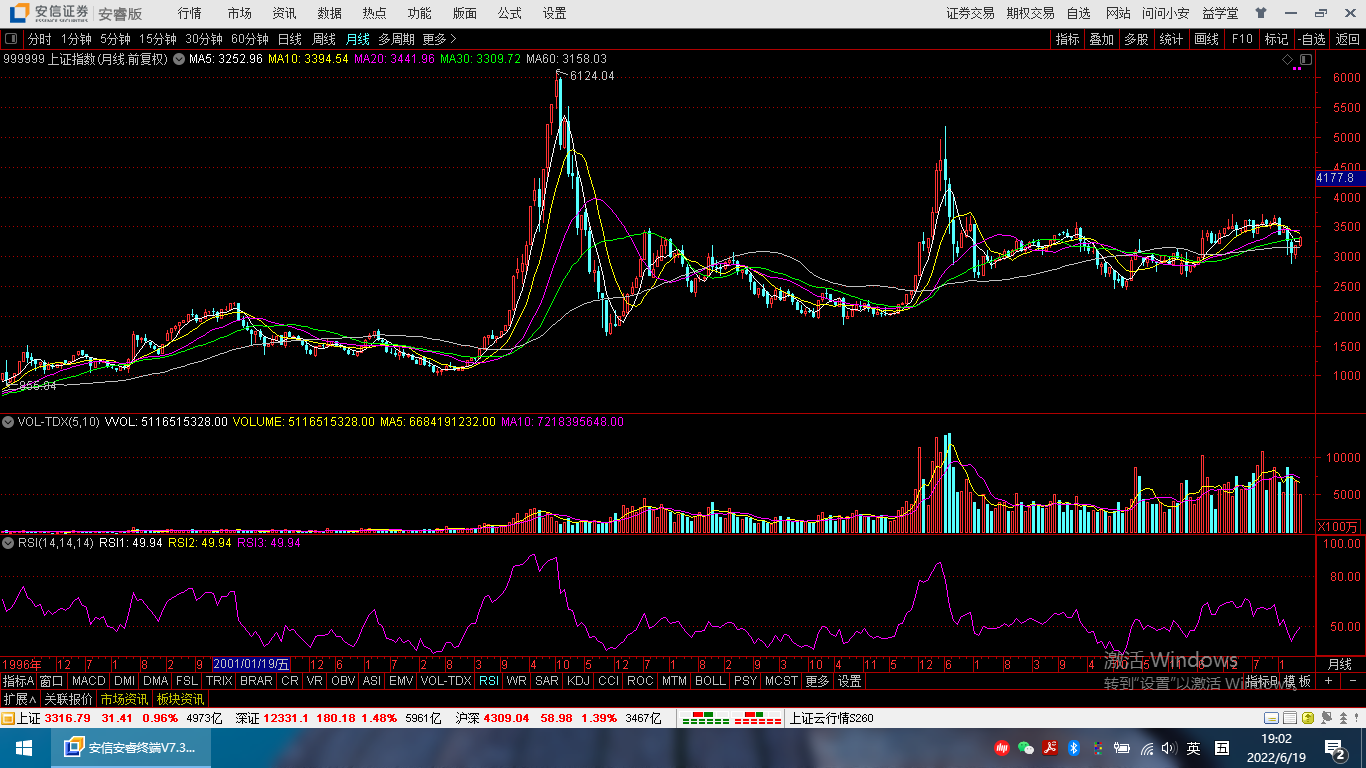The height and width of the screenshot is (768, 1366).
Task: Open the 证券交易 link
Action: coord(970,13)
